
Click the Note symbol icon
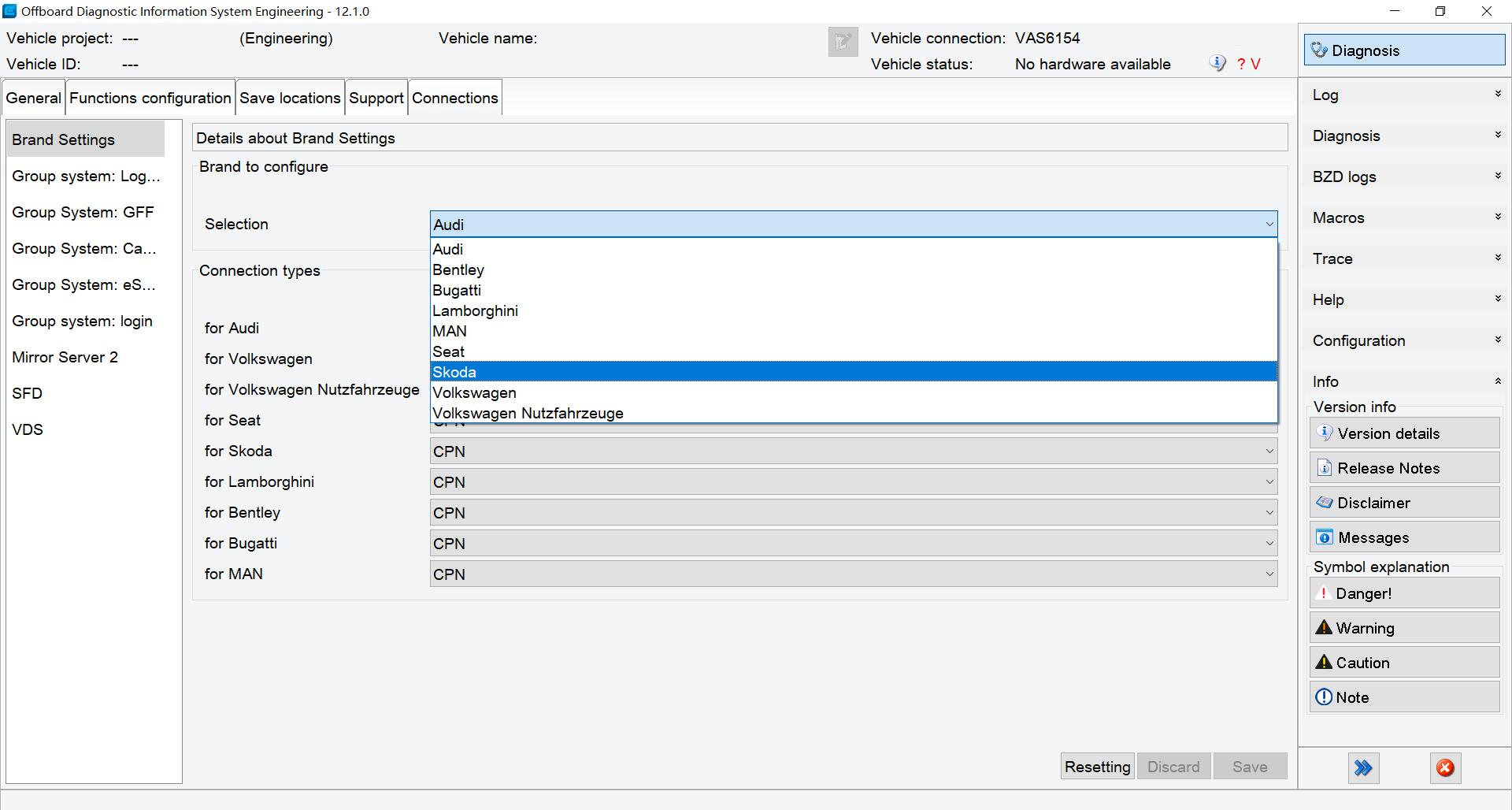pos(1324,697)
